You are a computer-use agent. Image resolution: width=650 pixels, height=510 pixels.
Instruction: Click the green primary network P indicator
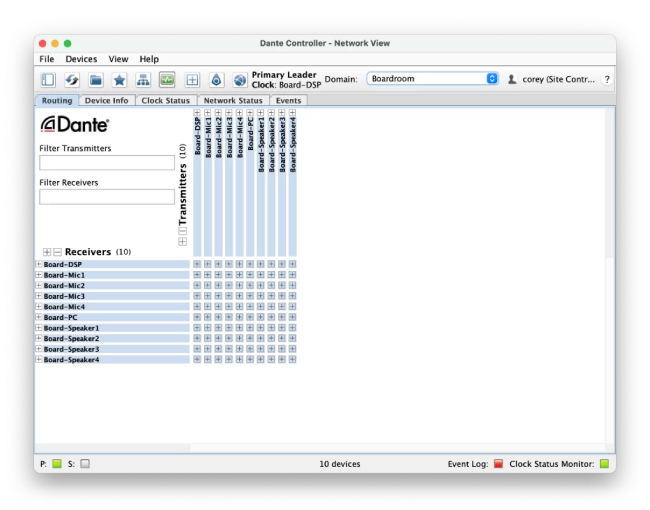57,464
